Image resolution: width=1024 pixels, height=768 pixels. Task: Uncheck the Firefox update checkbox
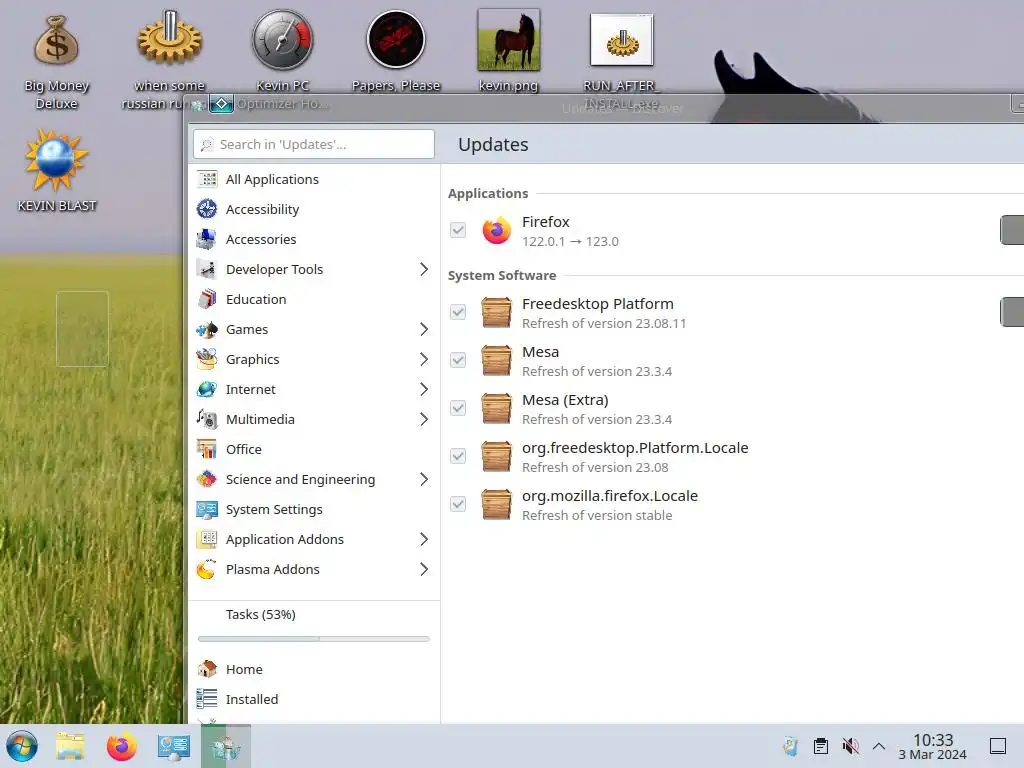(x=458, y=230)
